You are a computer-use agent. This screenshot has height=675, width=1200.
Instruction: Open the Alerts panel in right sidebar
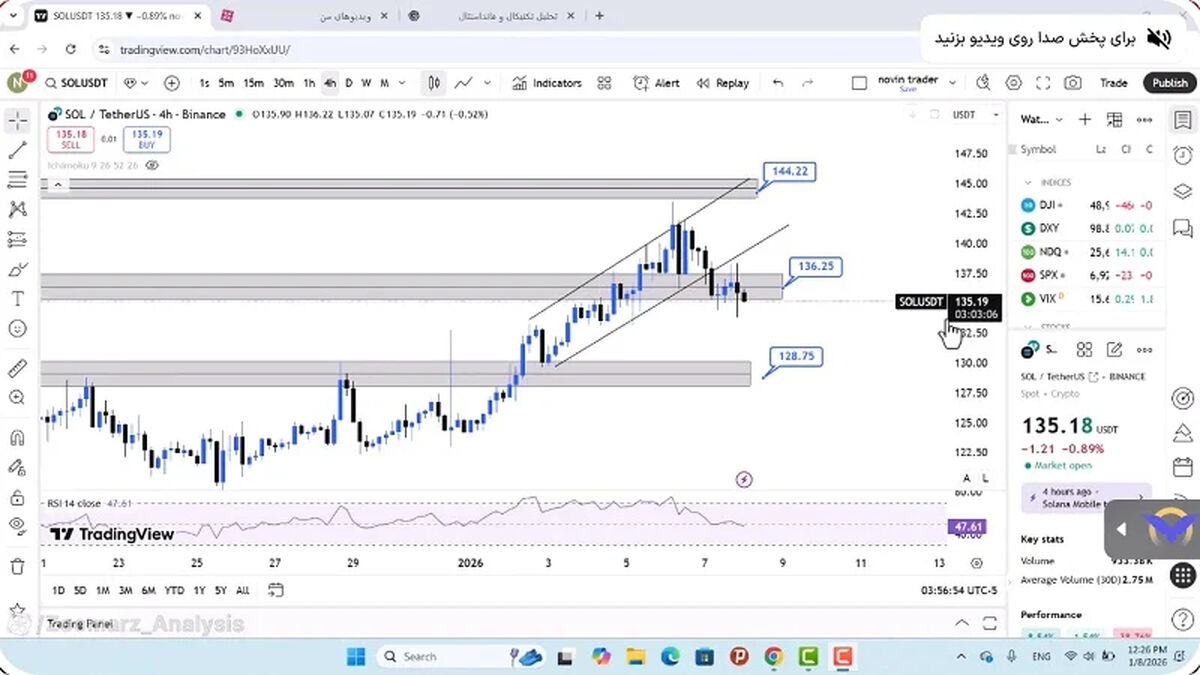[1182, 155]
